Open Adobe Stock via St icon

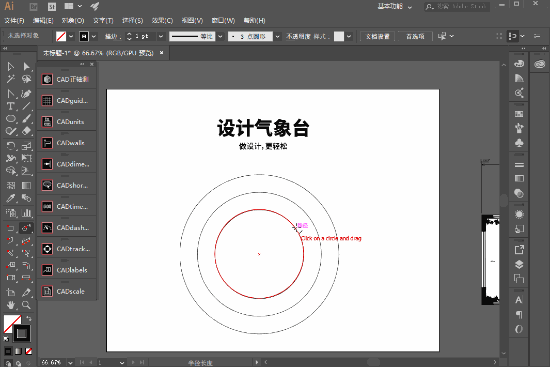tap(52, 6)
